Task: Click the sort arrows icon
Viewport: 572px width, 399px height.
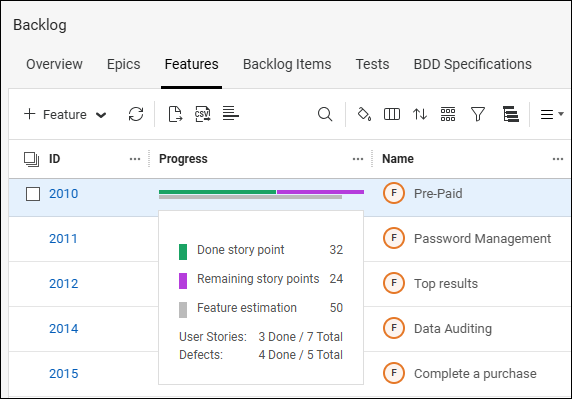Action: (420, 114)
